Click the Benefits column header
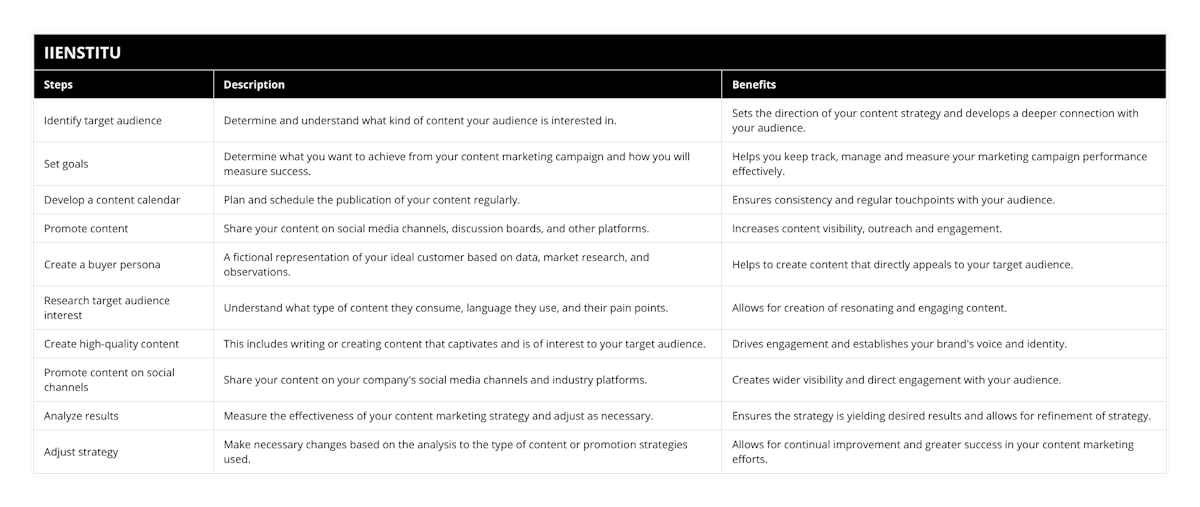1200x507 pixels. tap(754, 85)
